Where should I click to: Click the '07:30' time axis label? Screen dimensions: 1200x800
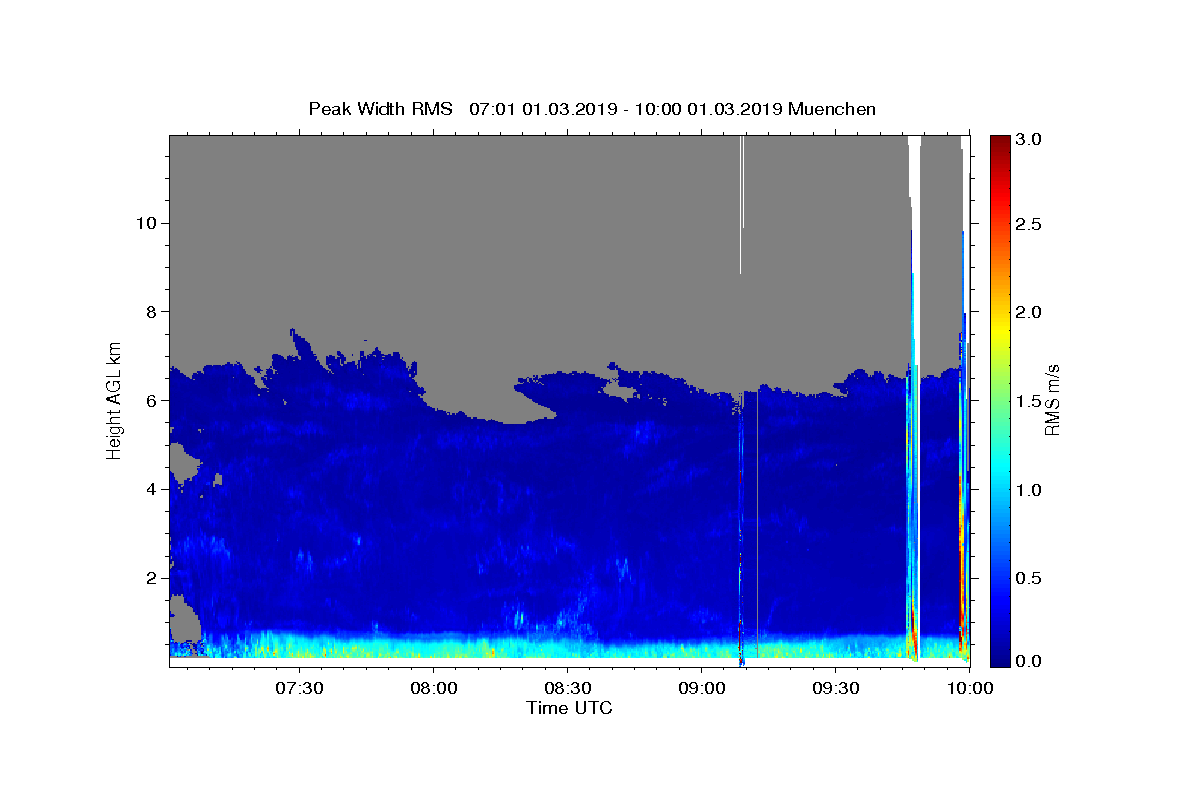click(x=299, y=689)
